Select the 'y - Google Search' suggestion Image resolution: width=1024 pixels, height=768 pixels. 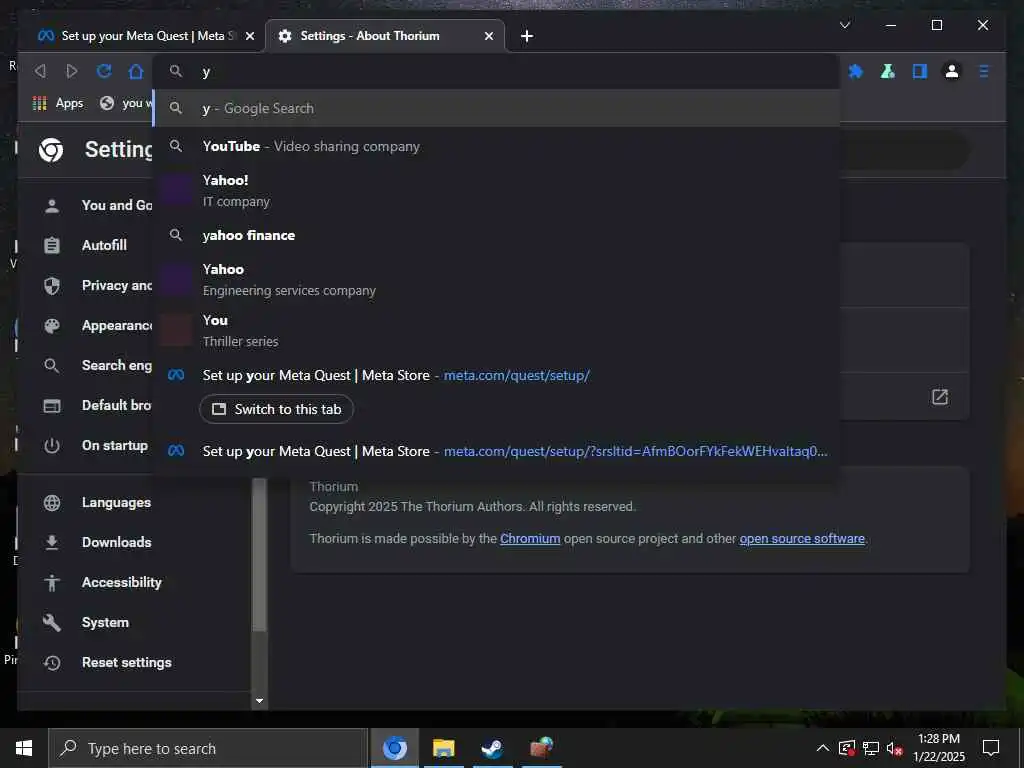[x=497, y=108]
